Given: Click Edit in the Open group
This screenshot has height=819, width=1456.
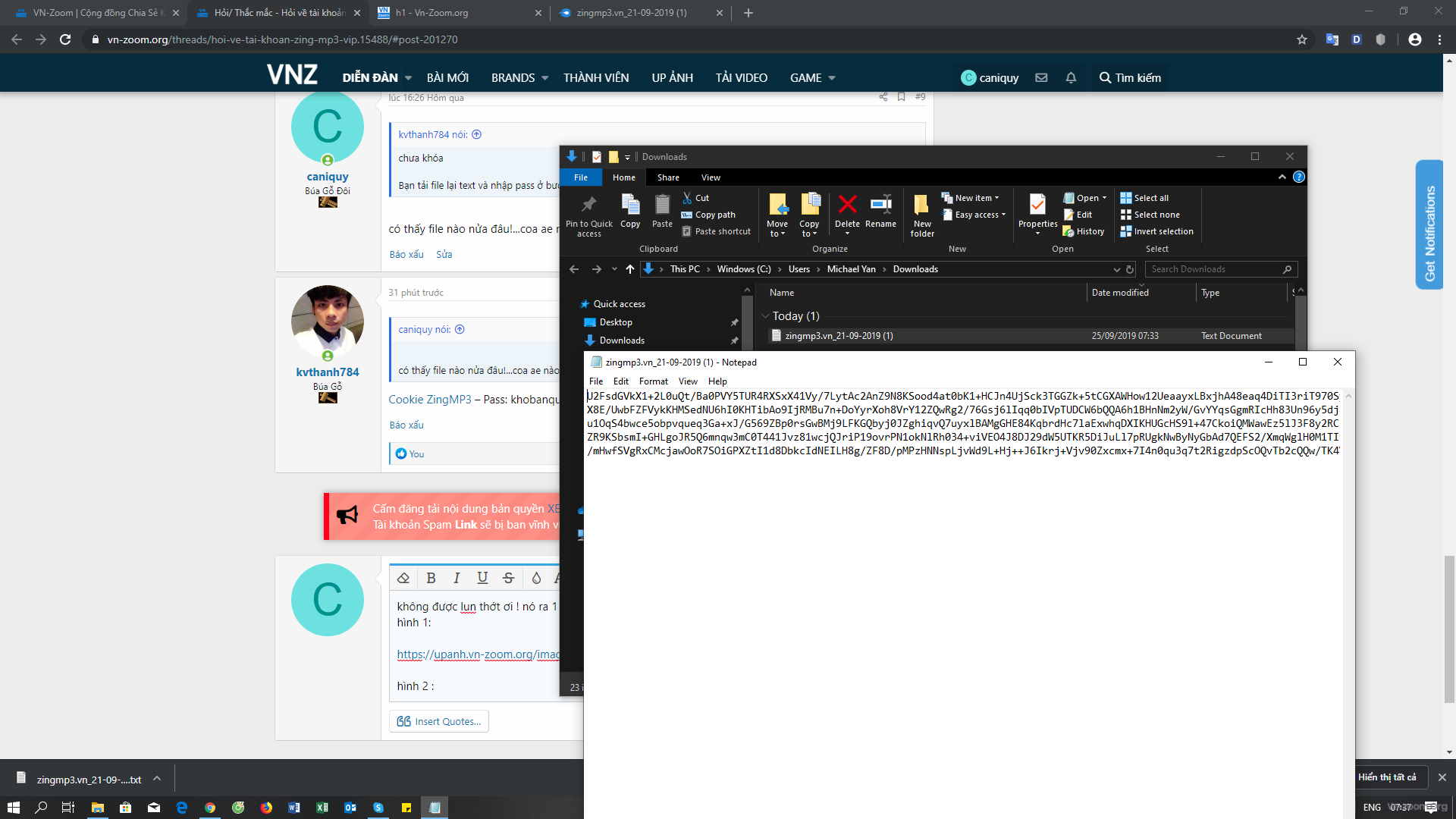Looking at the screenshot, I should [1078, 215].
